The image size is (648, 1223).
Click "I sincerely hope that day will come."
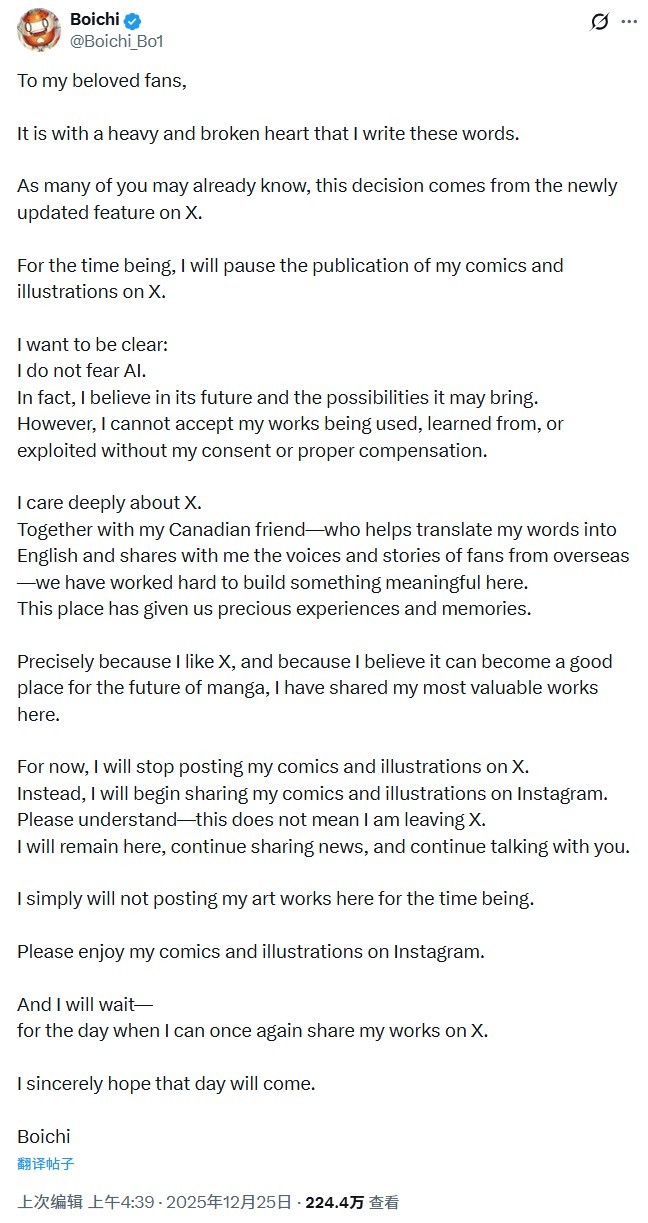click(166, 1083)
